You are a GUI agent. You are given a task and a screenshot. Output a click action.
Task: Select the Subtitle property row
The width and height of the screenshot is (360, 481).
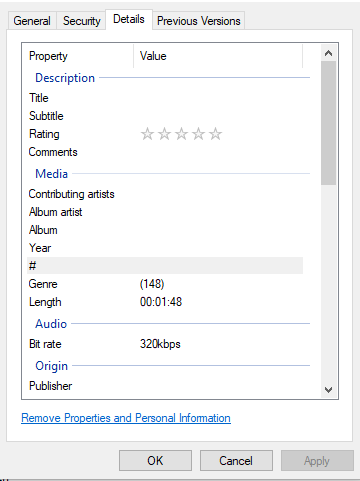(x=165, y=116)
